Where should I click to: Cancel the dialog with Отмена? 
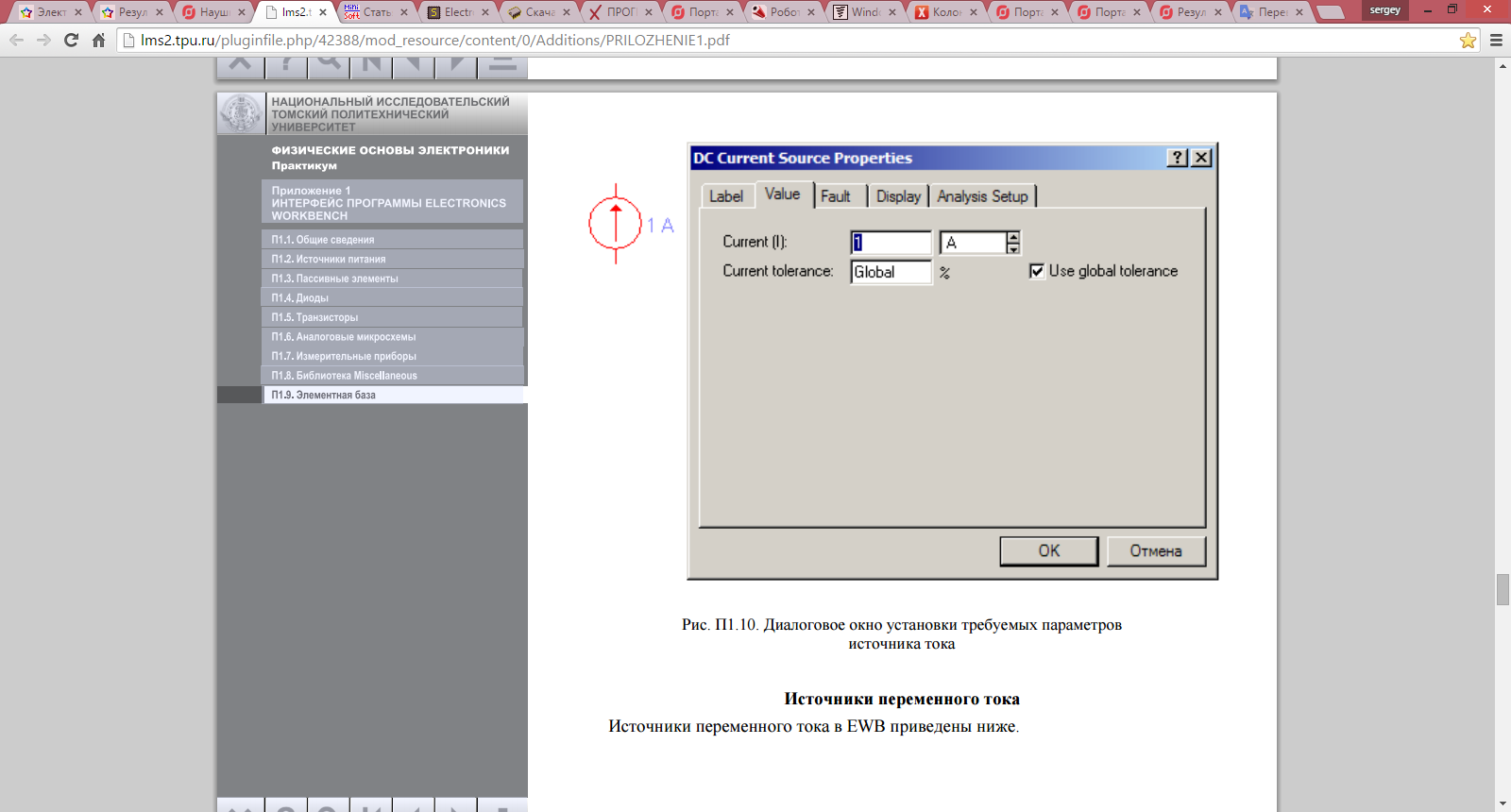tap(1156, 551)
